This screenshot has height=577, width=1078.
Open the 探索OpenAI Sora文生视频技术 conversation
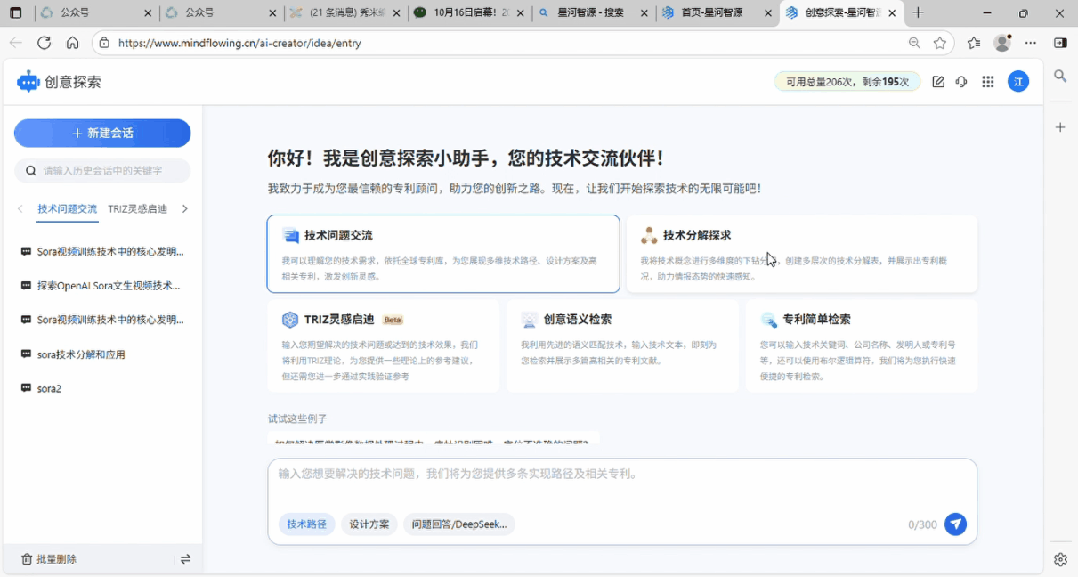tap(102, 285)
